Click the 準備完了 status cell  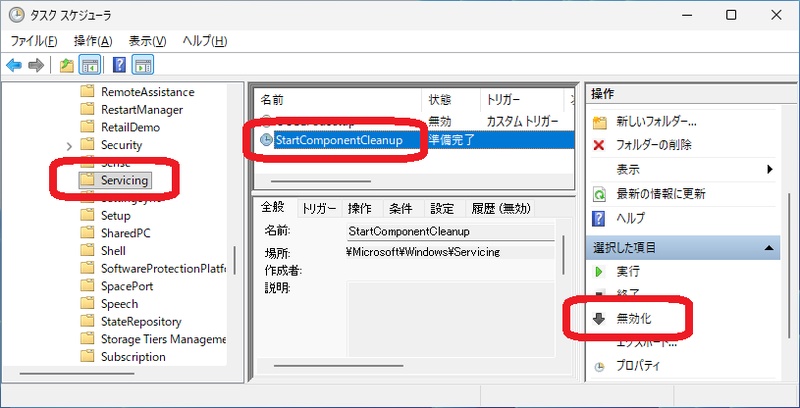tap(452, 140)
